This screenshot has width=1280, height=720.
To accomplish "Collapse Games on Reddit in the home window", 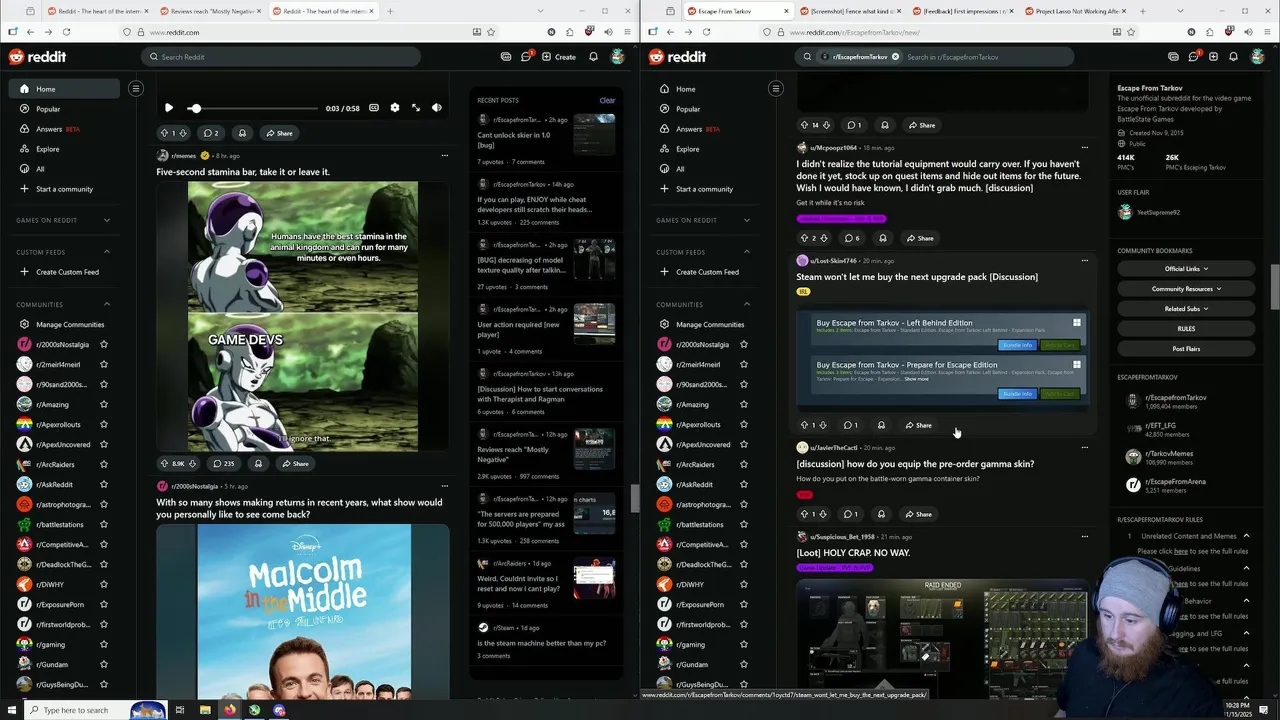I will [107, 220].
